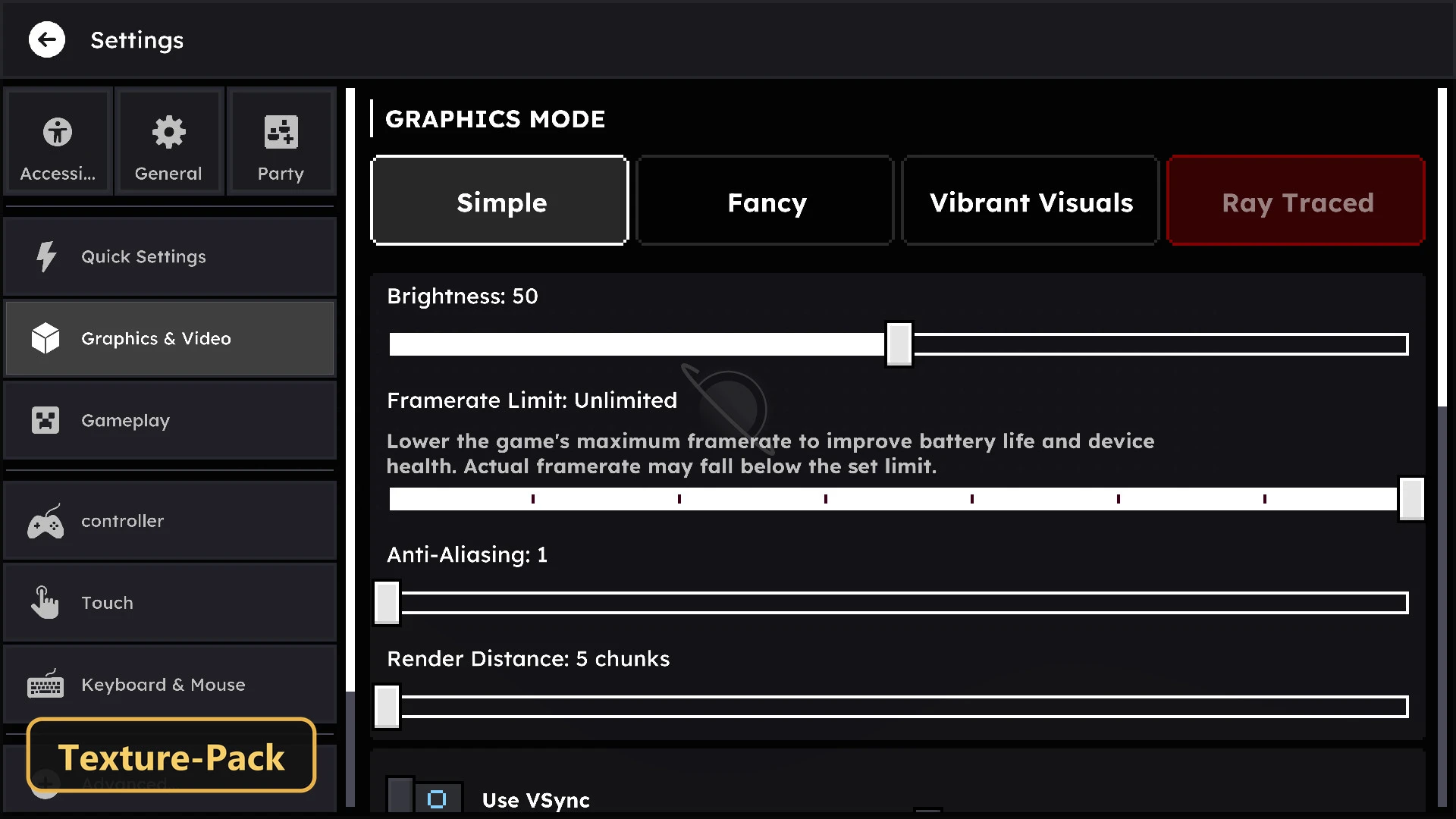
Task: Click the Gameplay creeper face icon
Action: click(45, 420)
